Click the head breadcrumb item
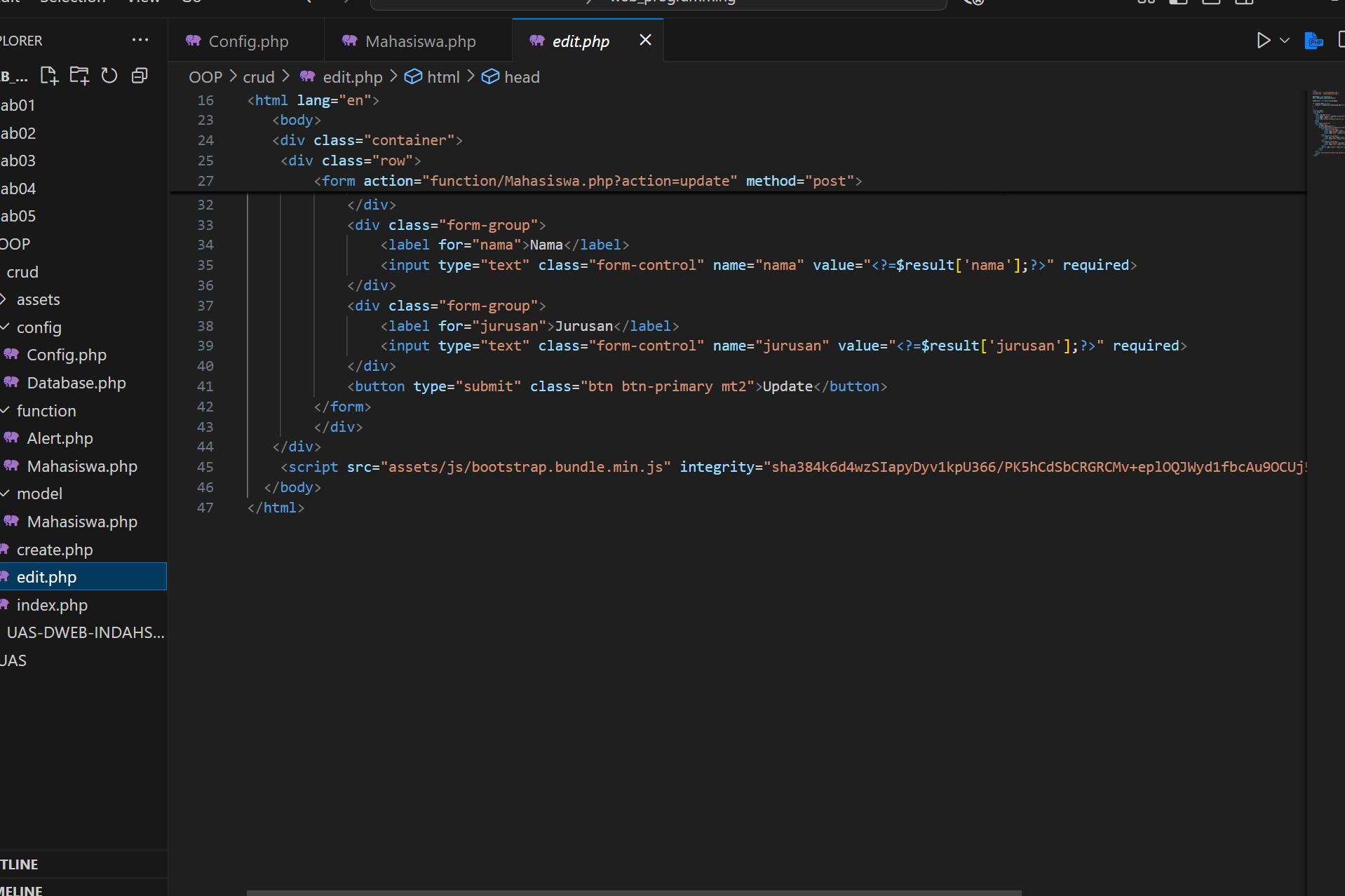Viewport: 1345px width, 896px height. 521,77
